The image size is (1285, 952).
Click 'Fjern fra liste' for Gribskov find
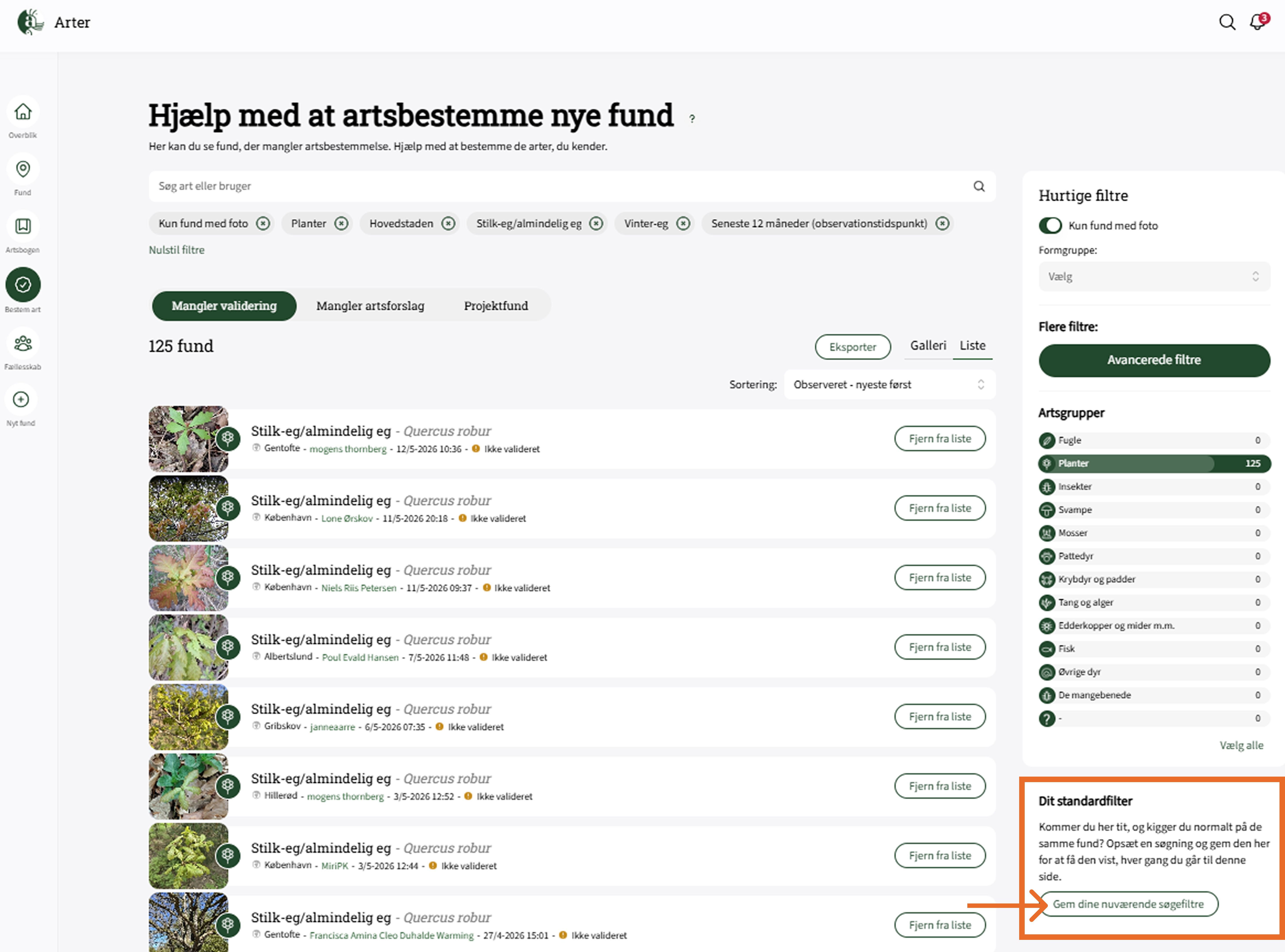click(x=940, y=717)
